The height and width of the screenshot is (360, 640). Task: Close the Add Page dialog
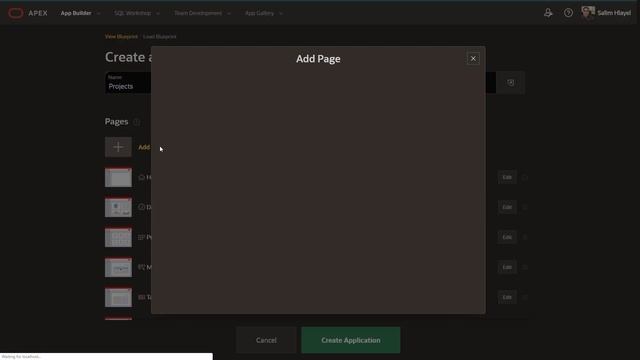(473, 59)
